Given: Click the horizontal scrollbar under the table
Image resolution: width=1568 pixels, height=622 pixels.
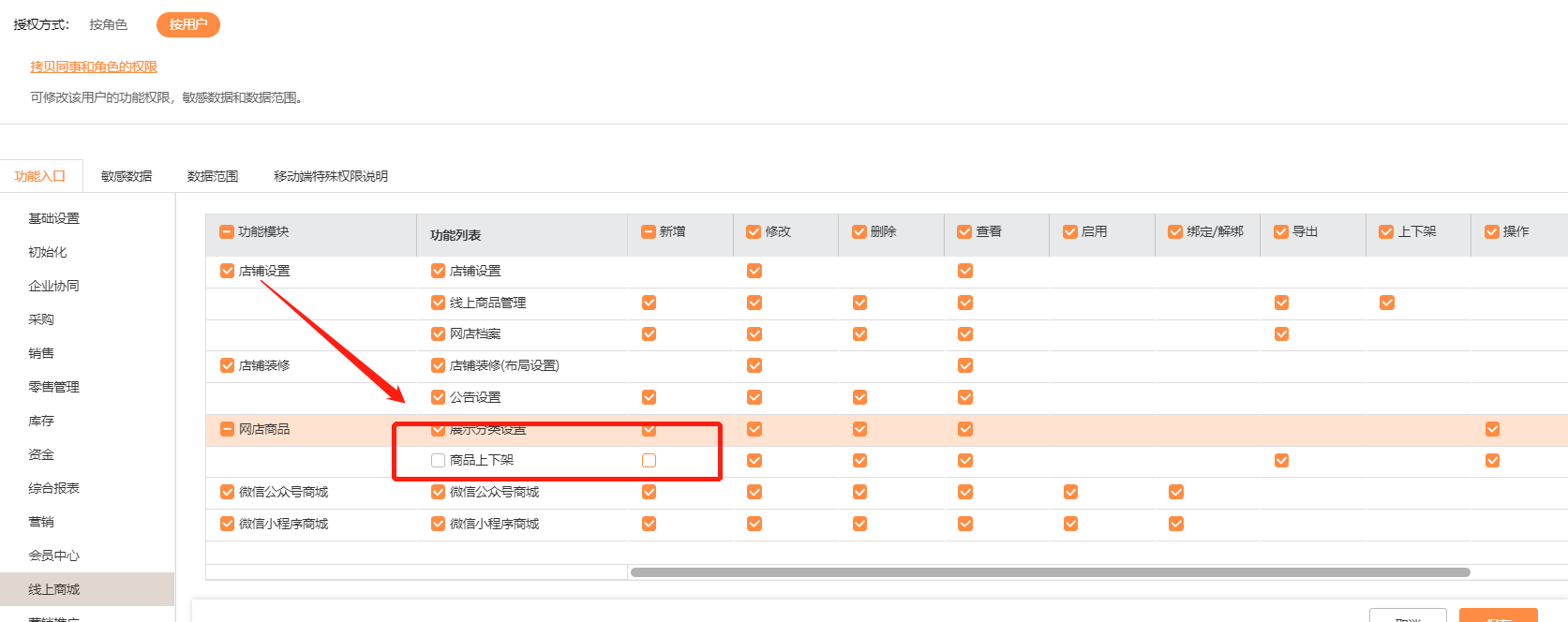Looking at the screenshot, I should click(1050, 572).
